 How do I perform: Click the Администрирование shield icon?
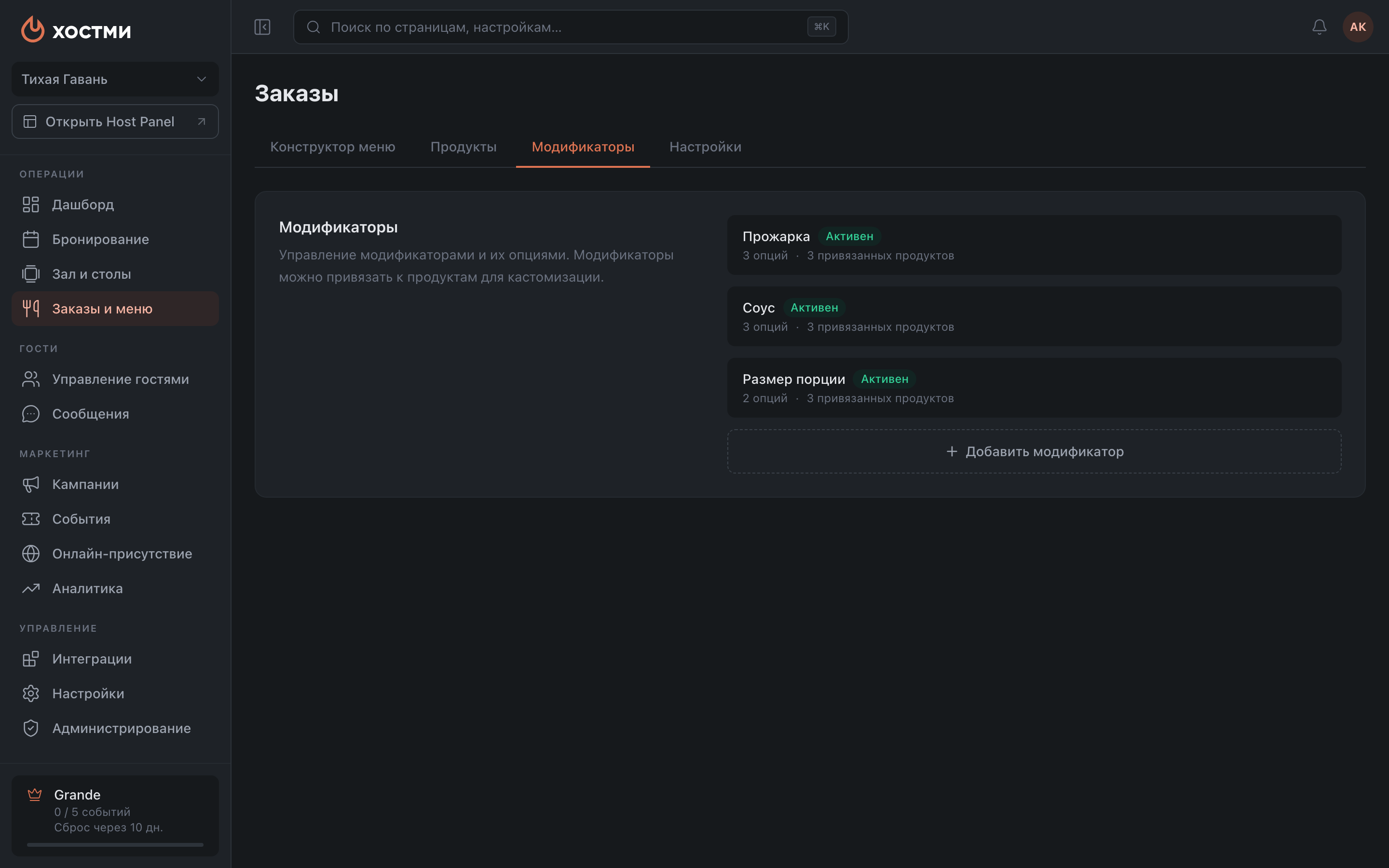[x=31, y=728]
